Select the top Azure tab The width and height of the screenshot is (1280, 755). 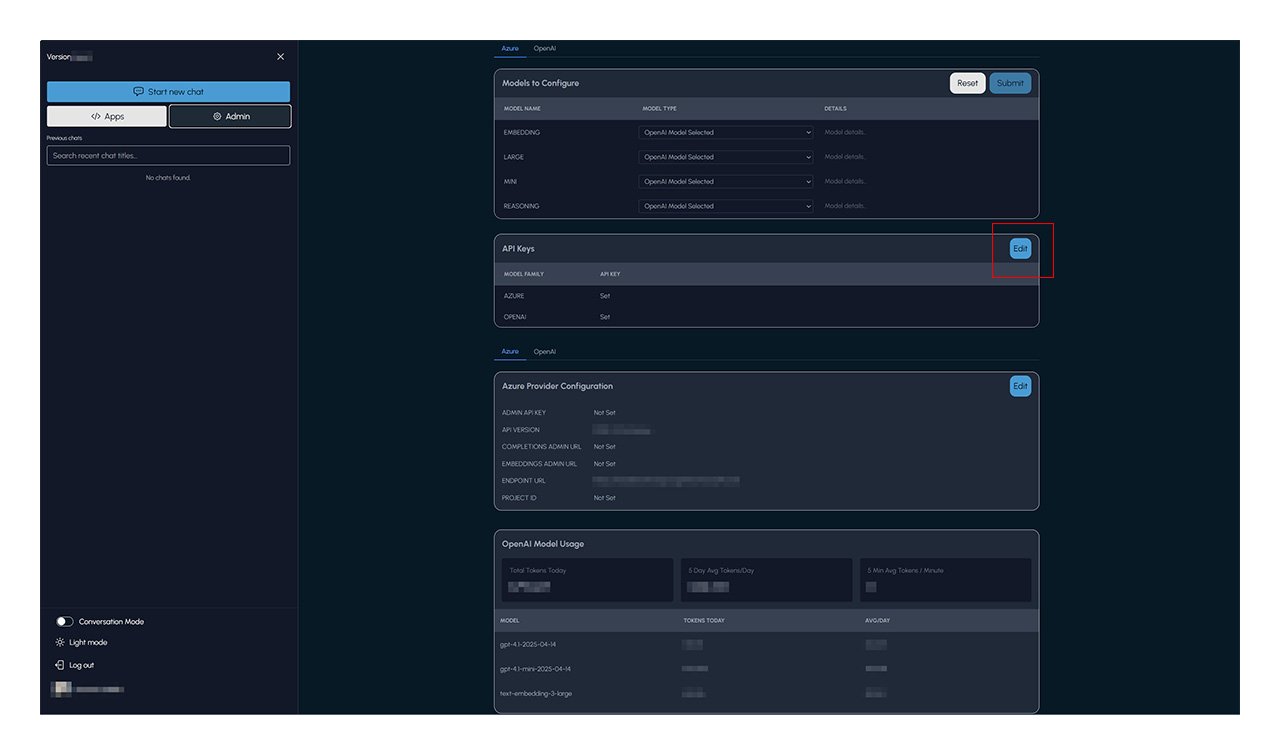510,48
